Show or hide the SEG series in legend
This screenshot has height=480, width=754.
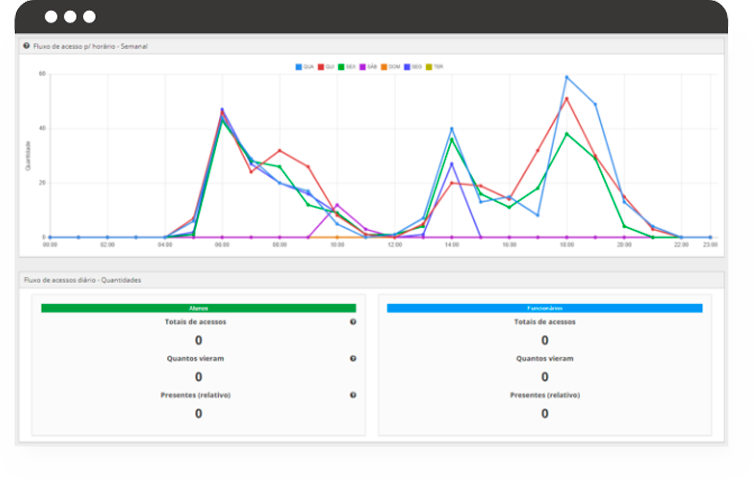(x=413, y=66)
